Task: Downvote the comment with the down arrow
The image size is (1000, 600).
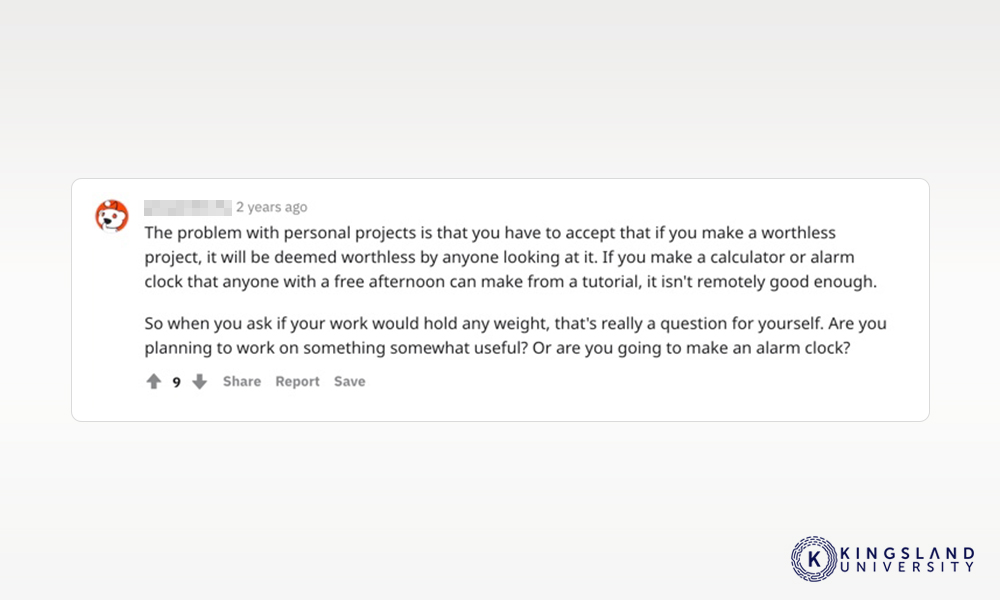Action: (x=200, y=381)
